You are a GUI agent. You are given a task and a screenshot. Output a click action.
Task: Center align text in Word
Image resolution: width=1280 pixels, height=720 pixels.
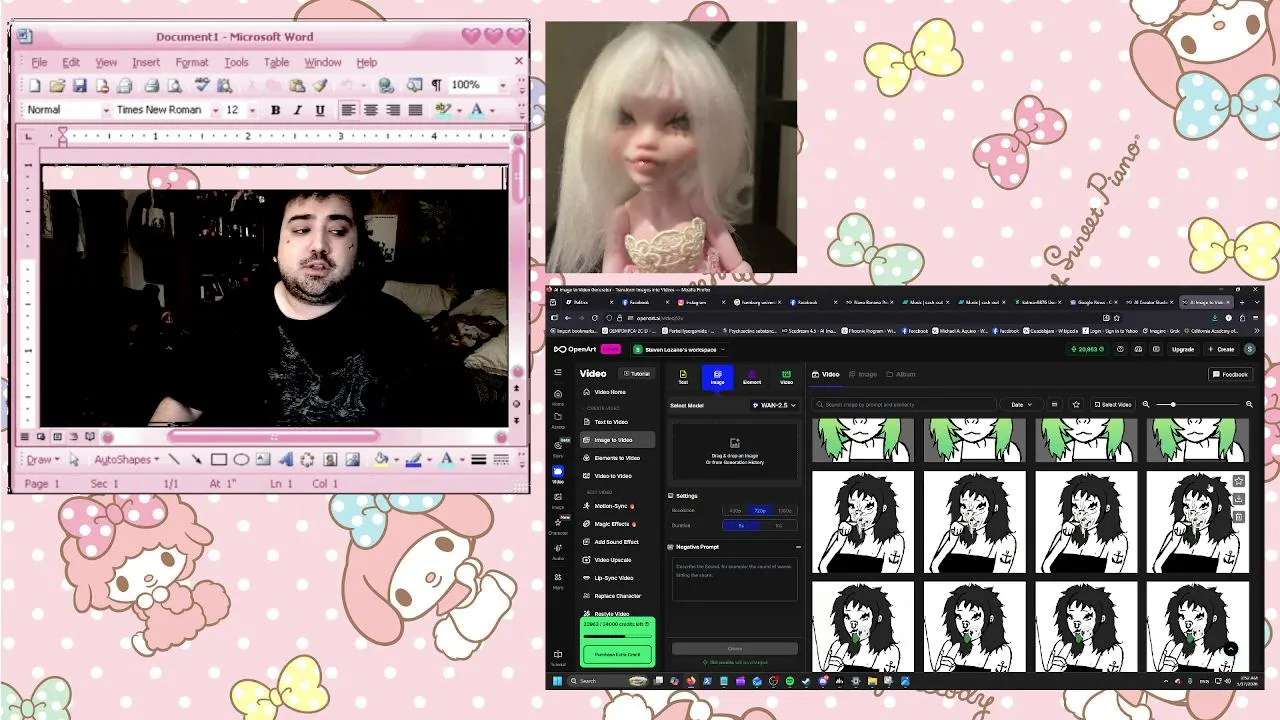pos(370,110)
